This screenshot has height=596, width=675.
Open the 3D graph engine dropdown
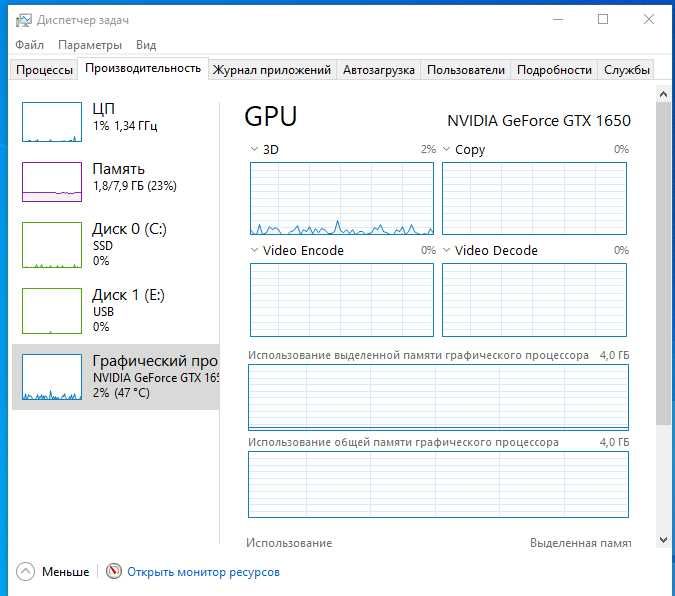pyautogui.click(x=254, y=149)
